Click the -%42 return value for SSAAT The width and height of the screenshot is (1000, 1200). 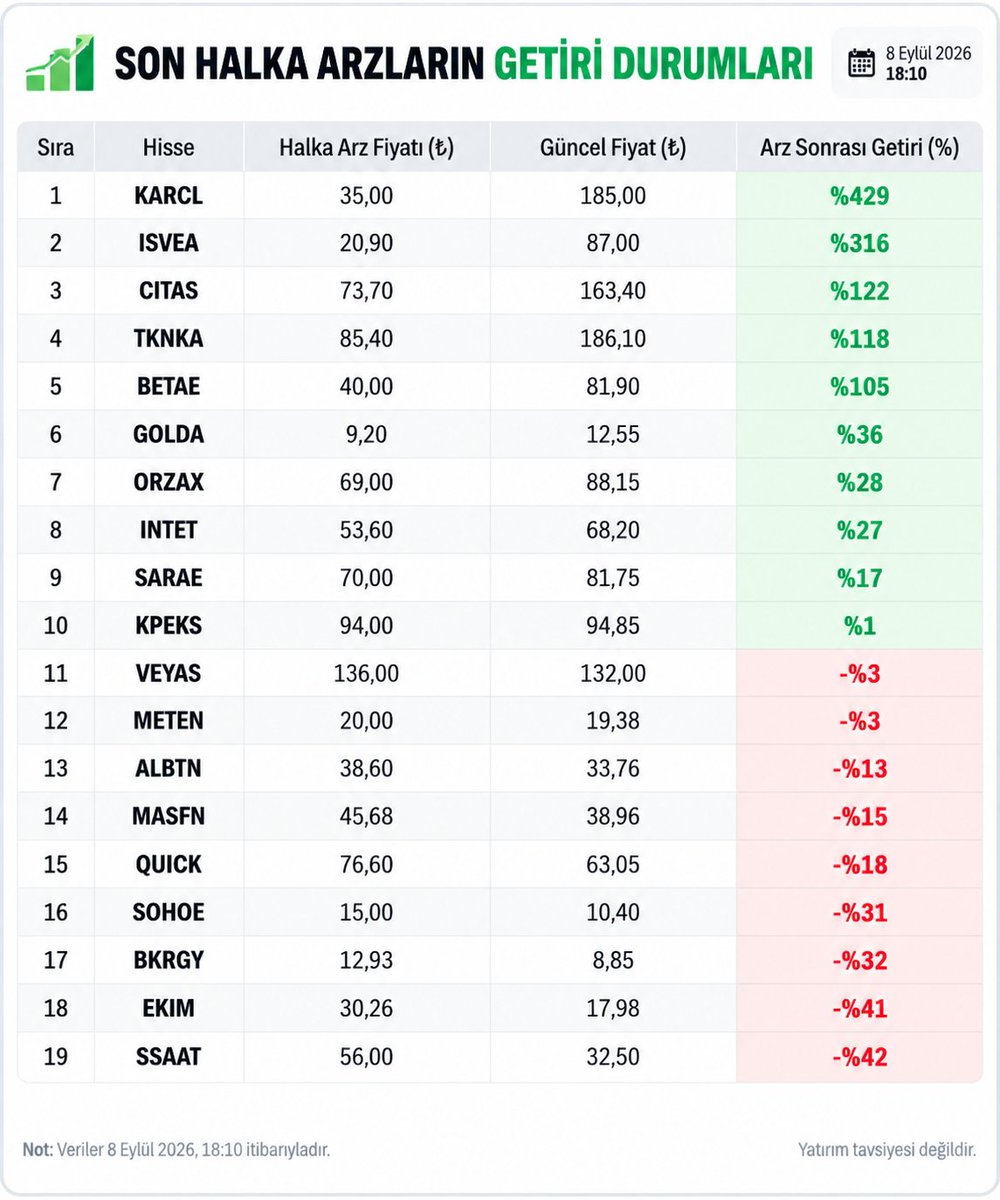tap(860, 1057)
